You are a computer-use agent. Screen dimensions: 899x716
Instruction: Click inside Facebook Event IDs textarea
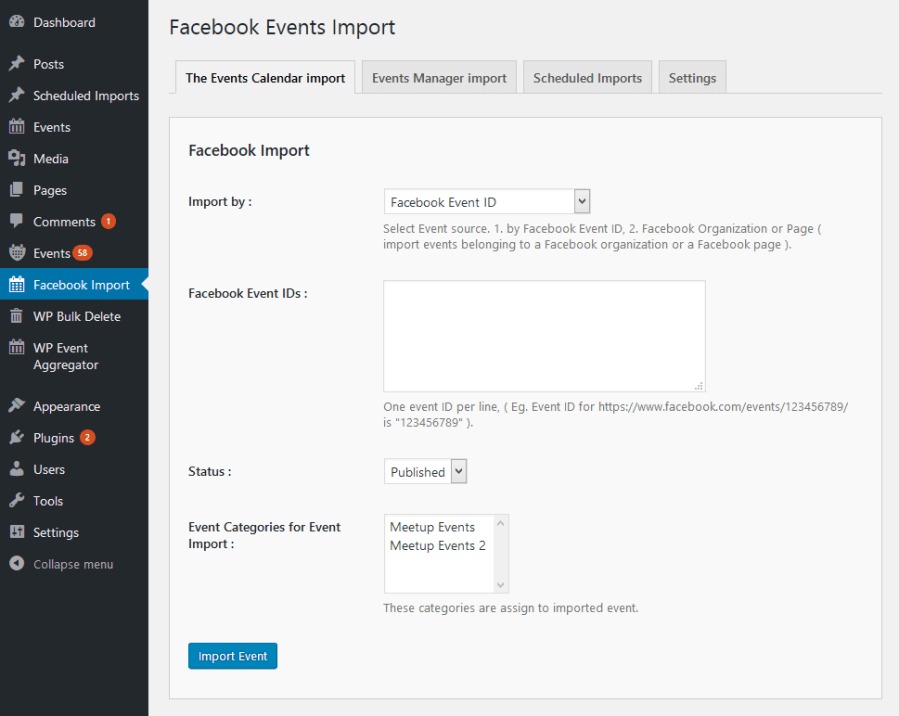coord(544,336)
